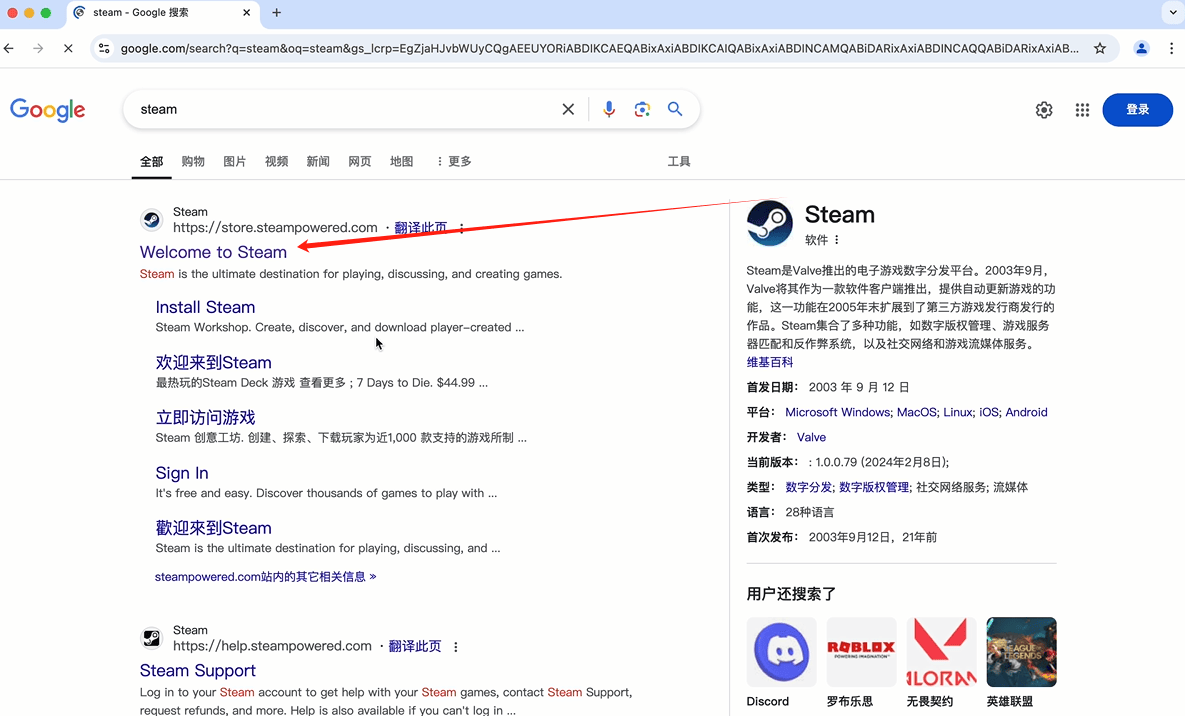
Task: Stop loading the page with X button
Action: [x=68, y=48]
